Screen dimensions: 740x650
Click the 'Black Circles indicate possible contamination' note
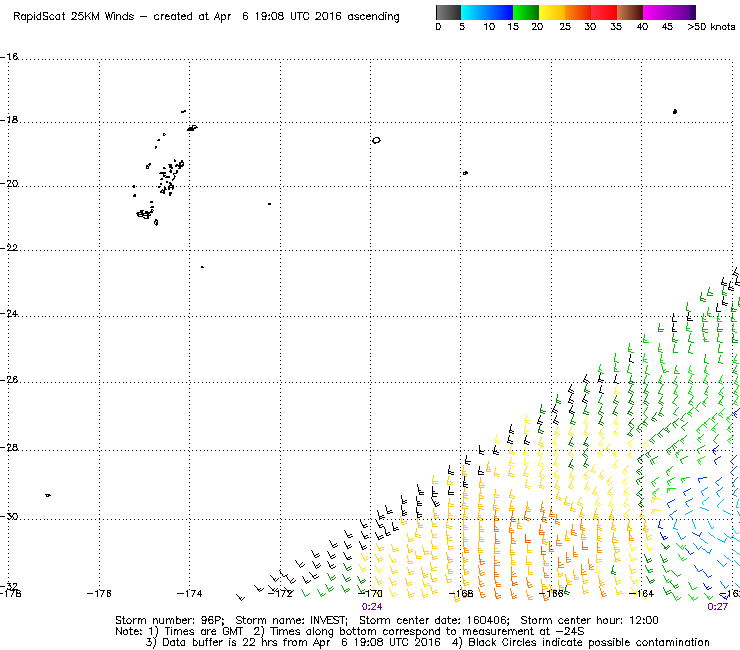(x=589, y=642)
